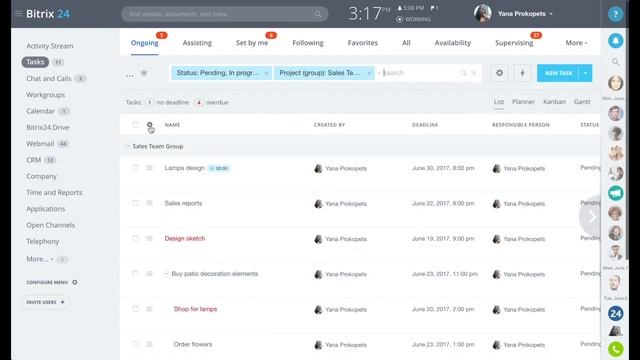This screenshot has height=360, width=640.
Task: Open the Following tab
Action: 308,42
